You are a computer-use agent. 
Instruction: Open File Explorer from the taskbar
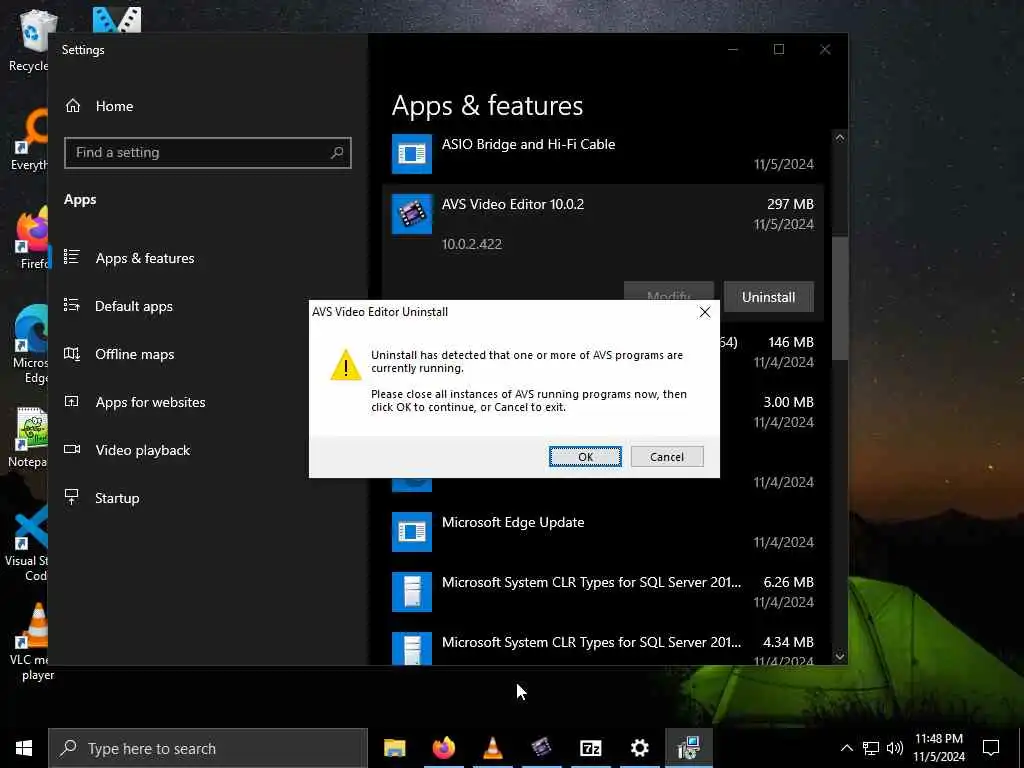point(394,748)
